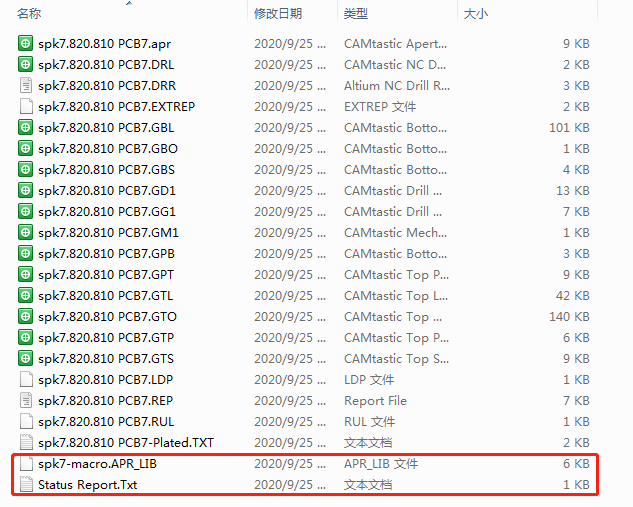Image resolution: width=633 pixels, height=507 pixels.
Task: Click the sort arrow above 名称 column
Action: pyautogui.click(x=129, y=3)
